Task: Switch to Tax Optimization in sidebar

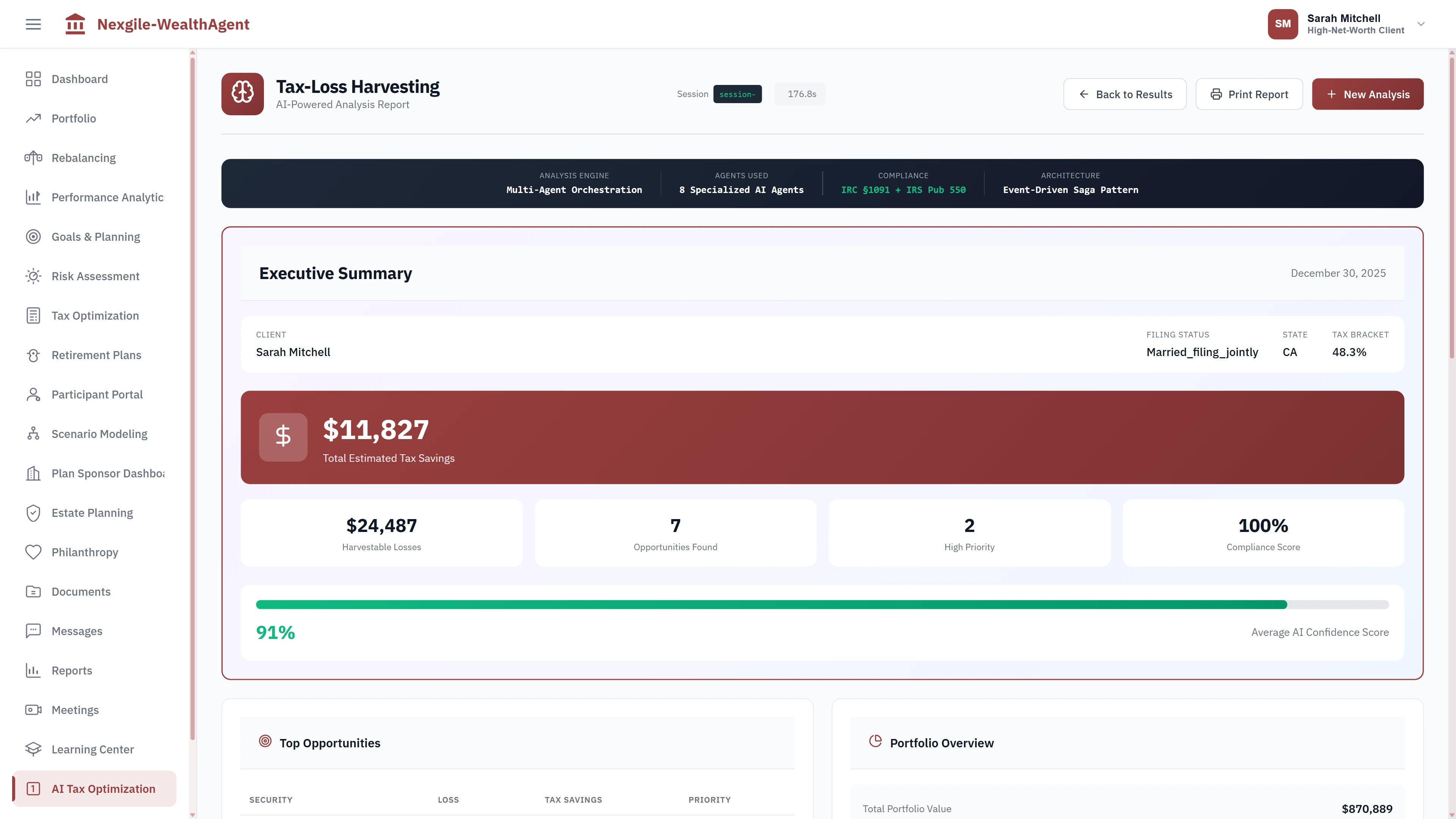Action: (x=94, y=315)
